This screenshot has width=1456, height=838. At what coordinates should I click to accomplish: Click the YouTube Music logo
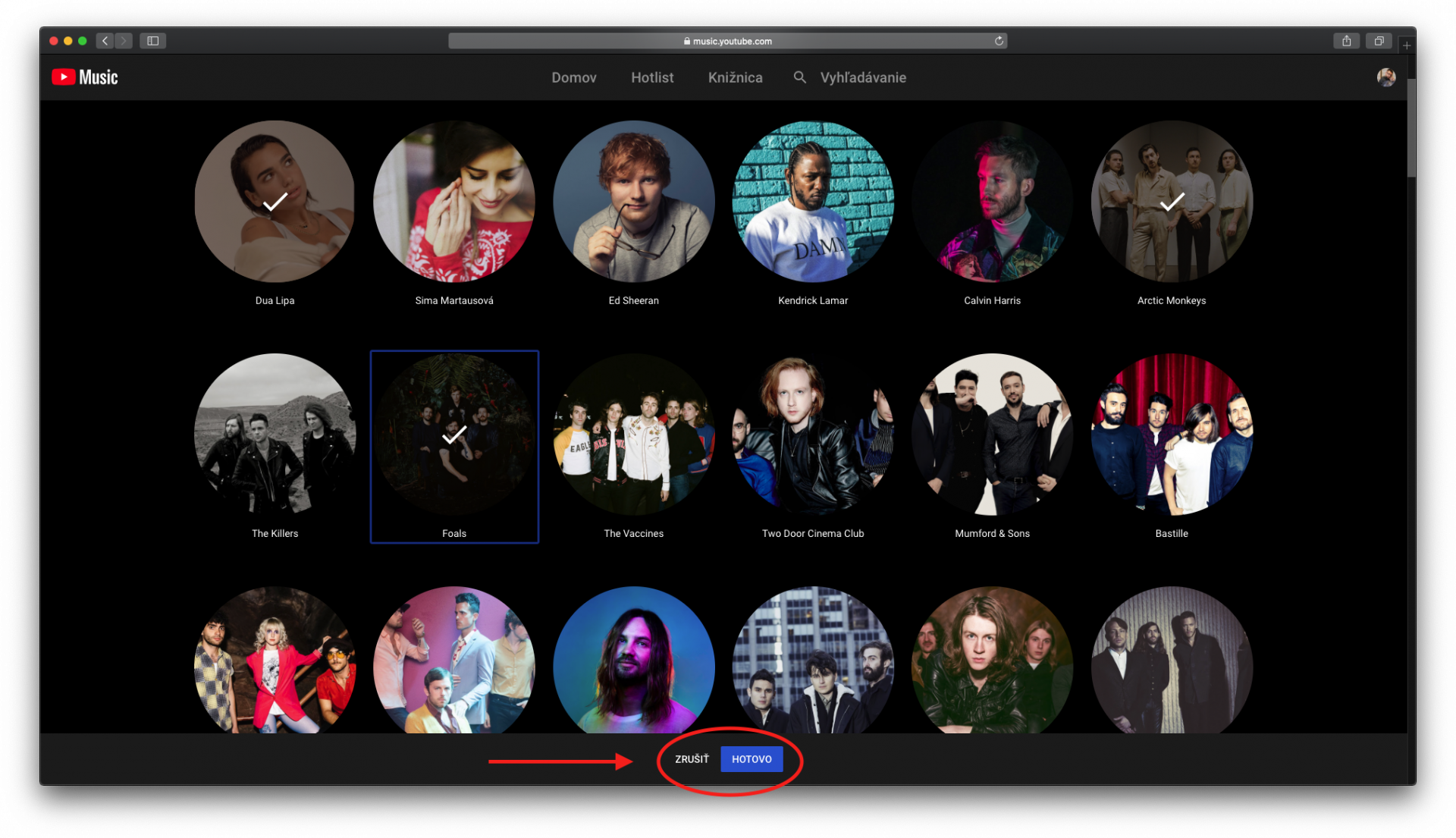click(85, 77)
